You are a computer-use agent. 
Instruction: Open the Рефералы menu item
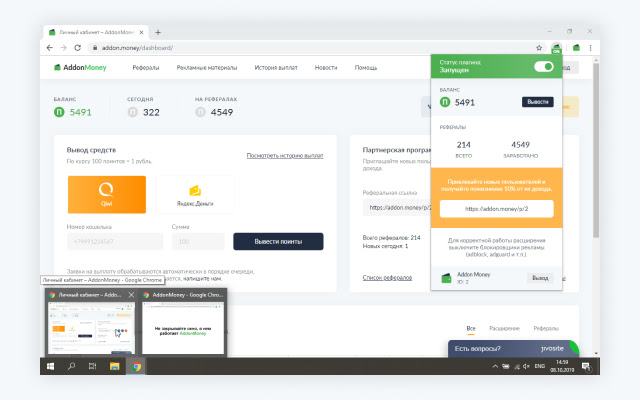[146, 68]
